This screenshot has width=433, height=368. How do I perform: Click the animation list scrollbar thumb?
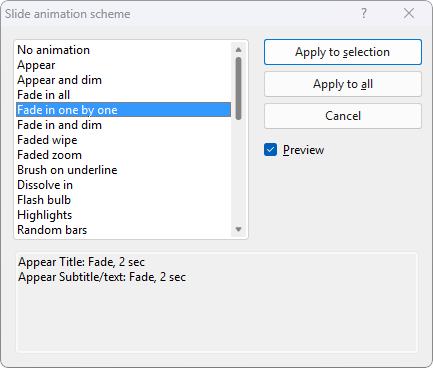[238, 88]
